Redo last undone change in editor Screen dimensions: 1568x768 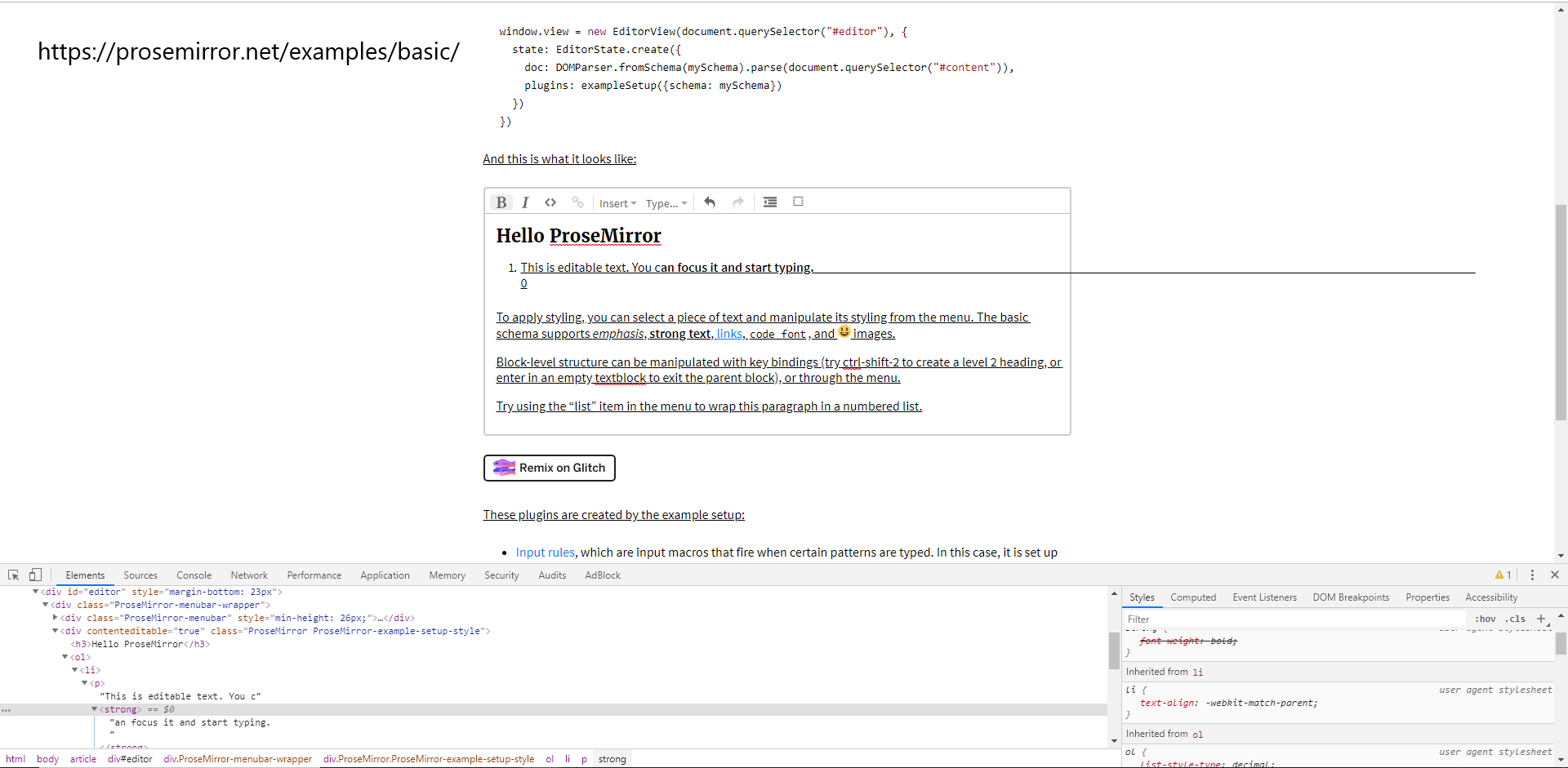coord(738,202)
